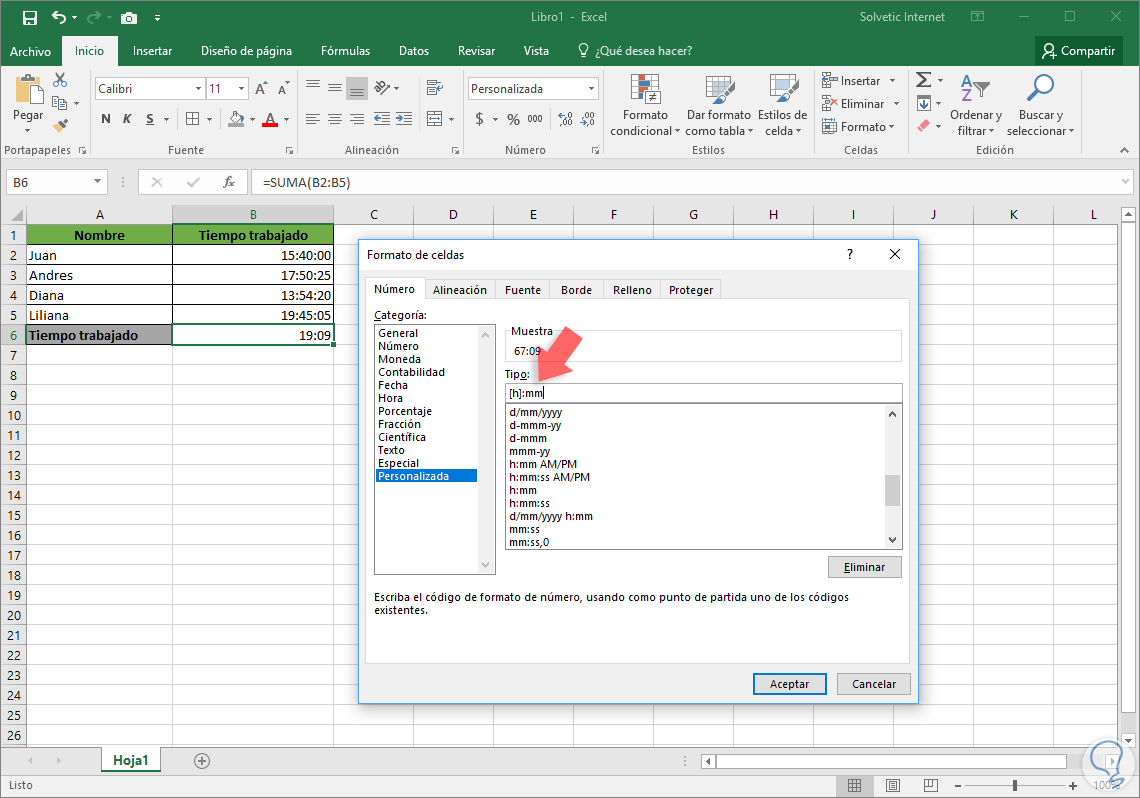Open the font color red swatch
Image resolution: width=1140 pixels, height=798 pixels.
tap(269, 119)
